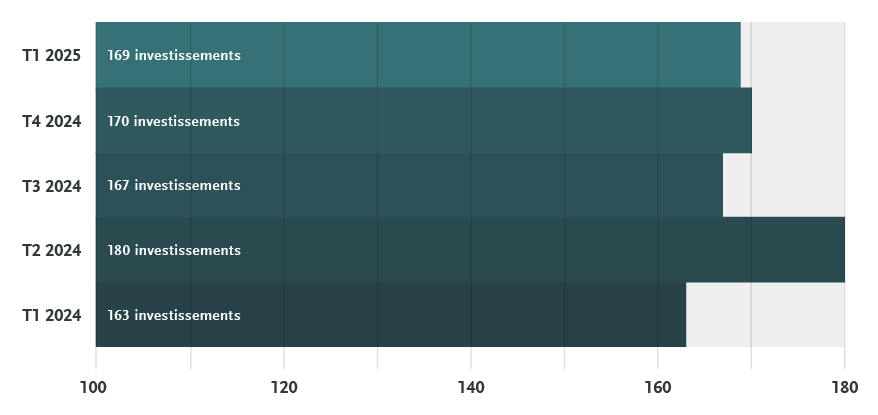The height and width of the screenshot is (415, 878).
Task: Select the T1 2024 axis label
Action: tap(52, 315)
